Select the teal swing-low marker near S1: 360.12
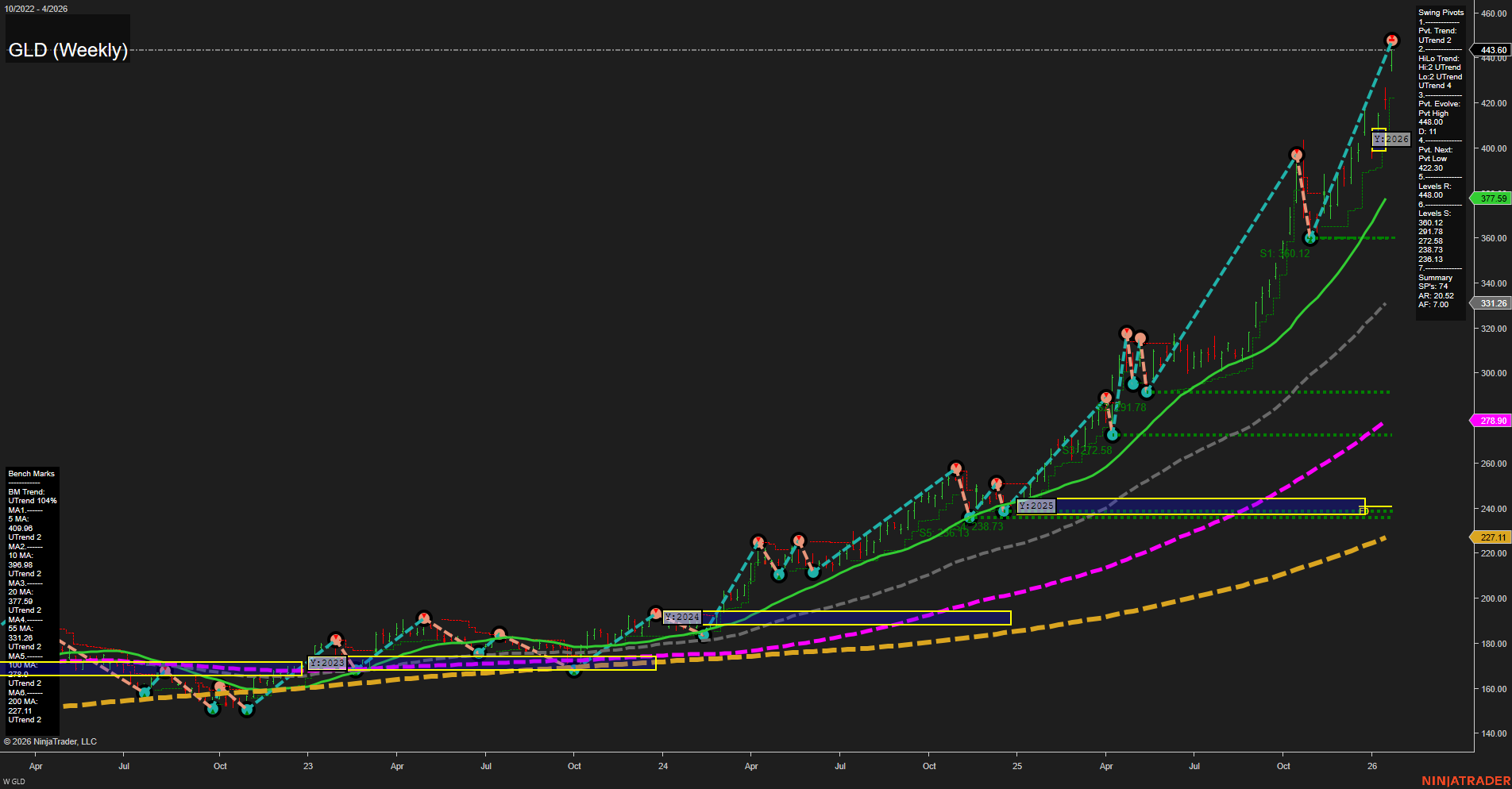 1309,237
